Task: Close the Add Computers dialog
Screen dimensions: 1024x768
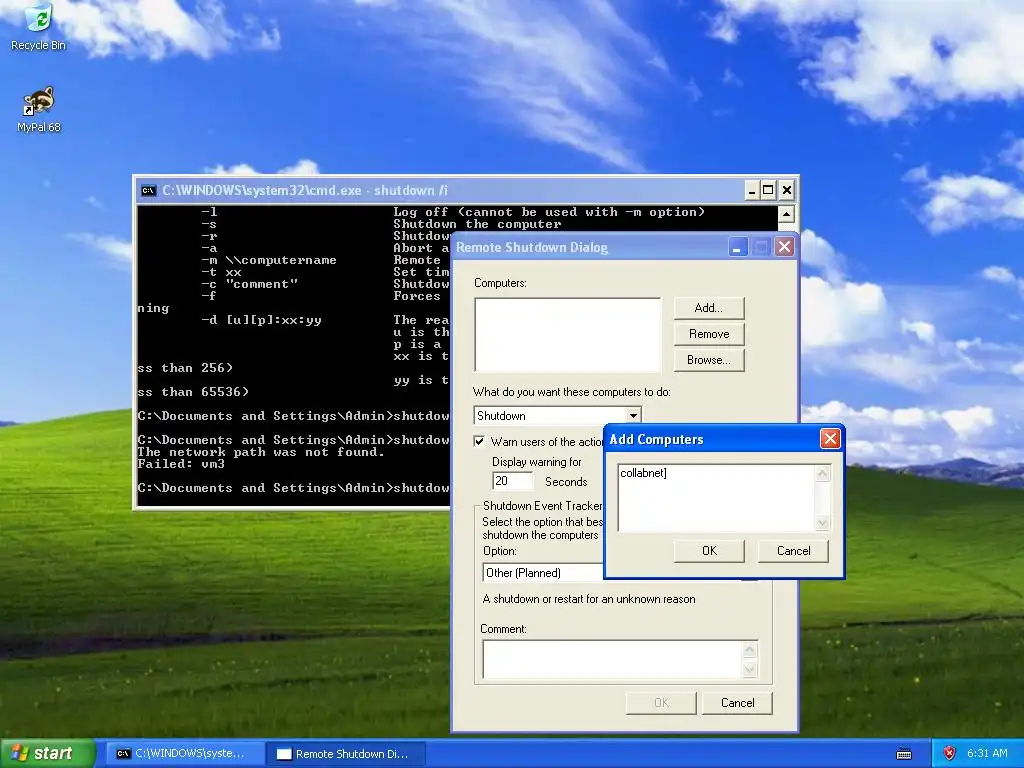Action: (830, 439)
